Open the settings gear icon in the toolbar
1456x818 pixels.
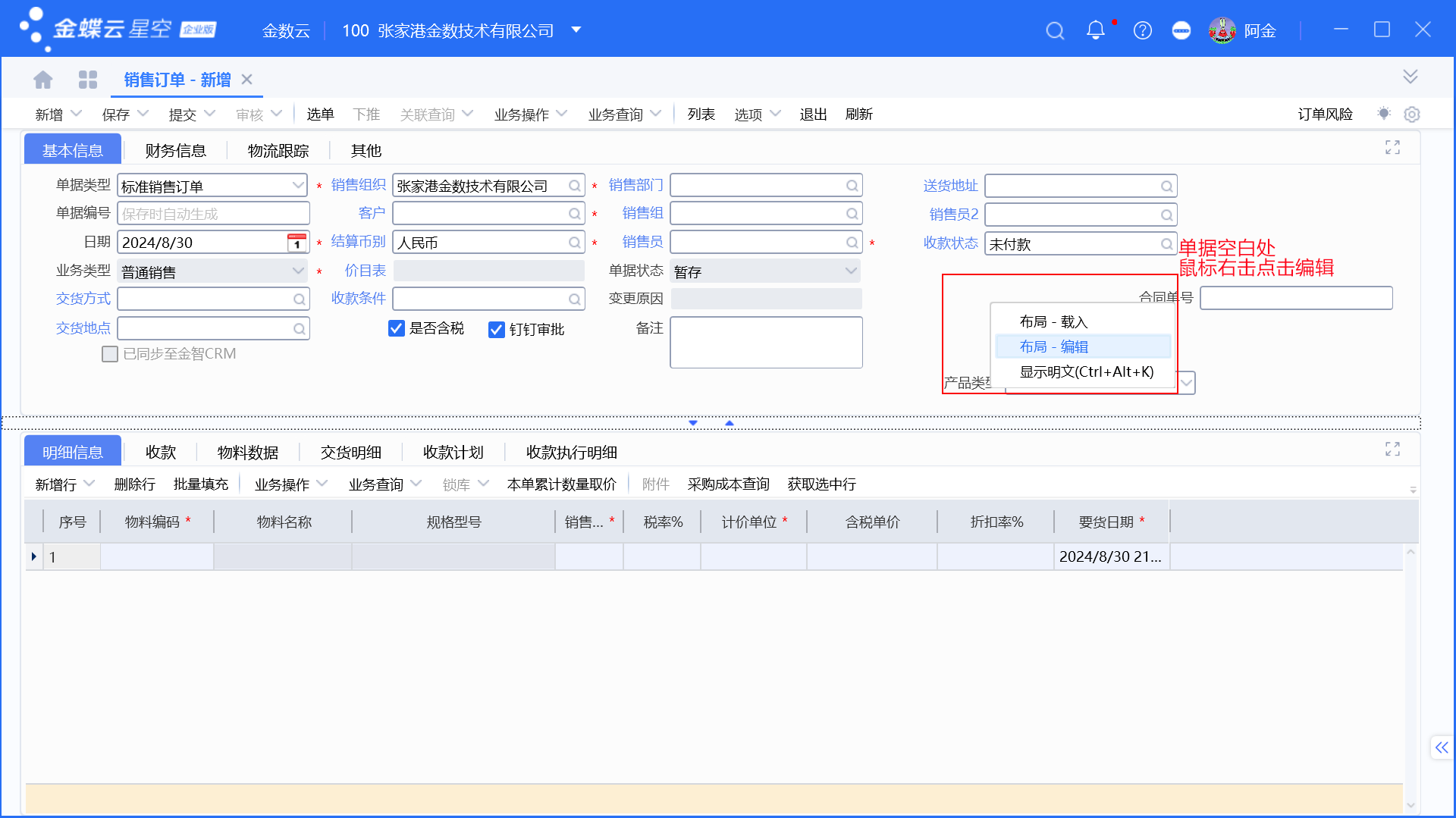(1411, 114)
